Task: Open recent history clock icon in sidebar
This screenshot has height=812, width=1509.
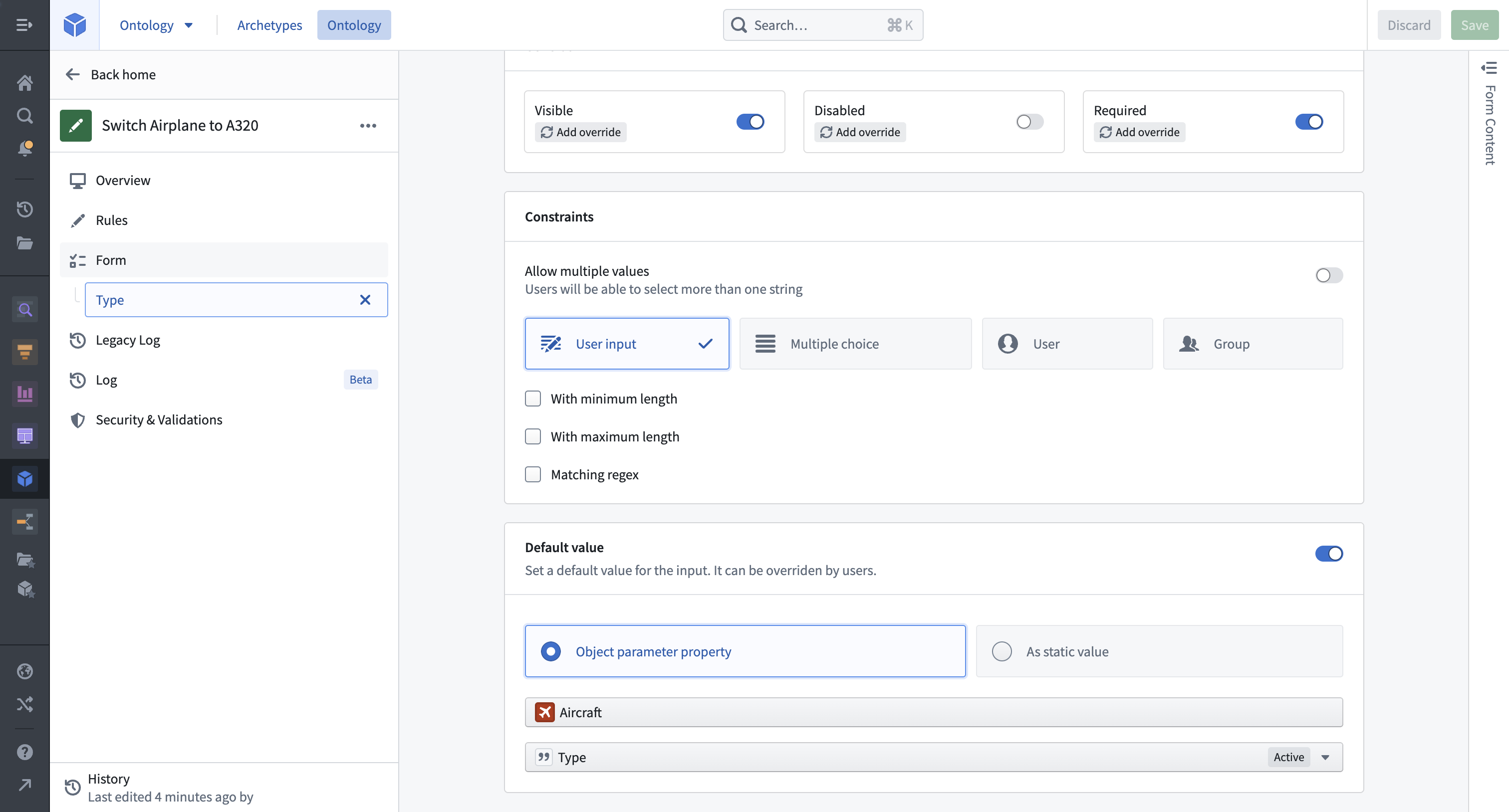Action: click(24, 209)
